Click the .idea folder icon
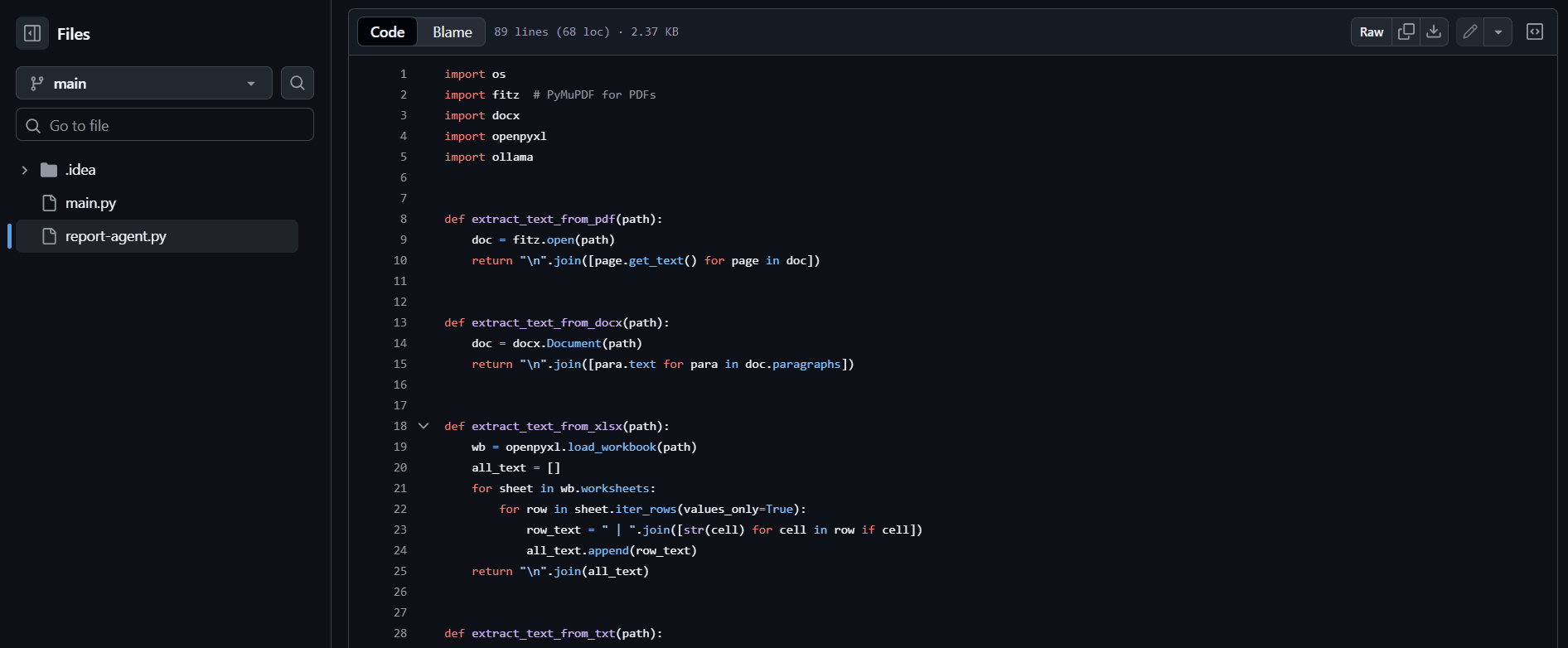The width and height of the screenshot is (1568, 648). click(49, 170)
